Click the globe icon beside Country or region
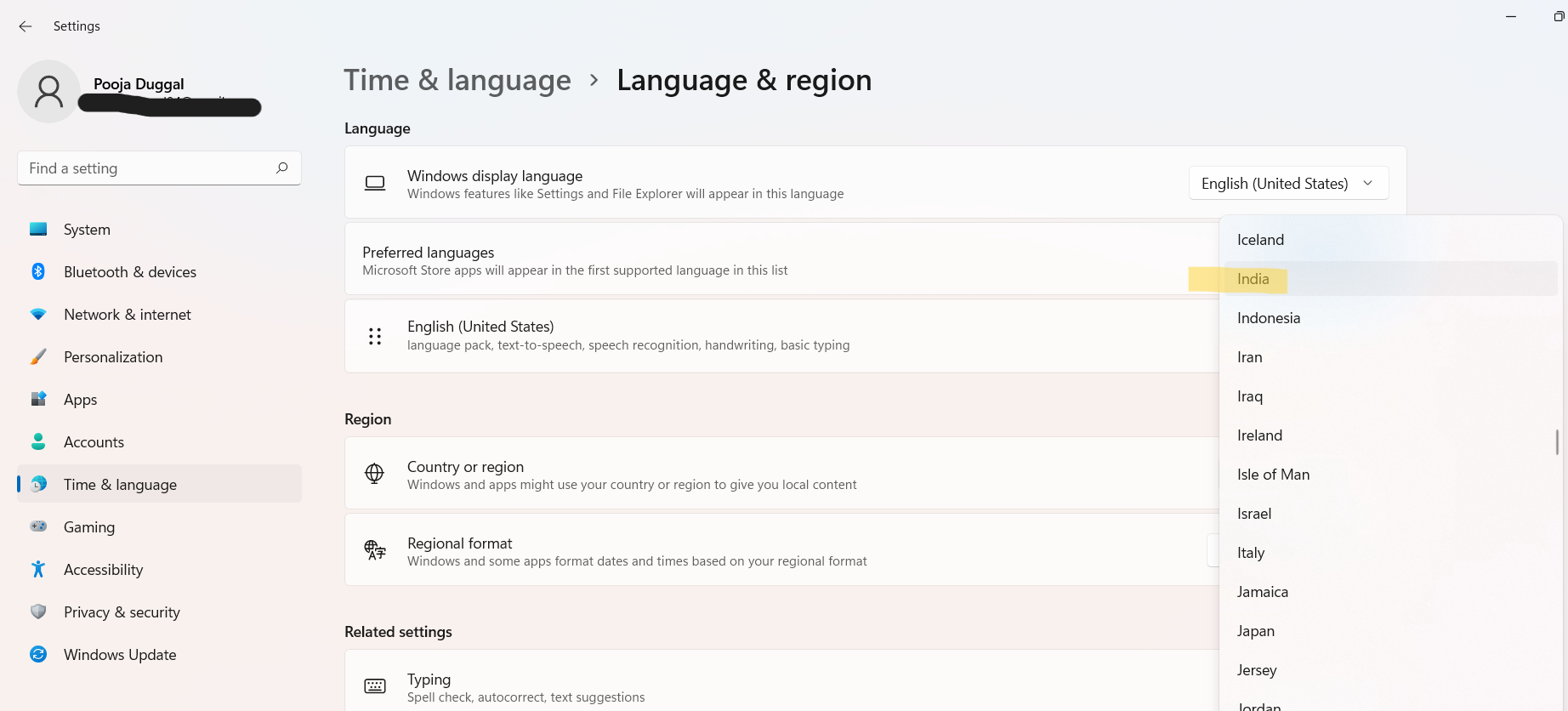Image resolution: width=1568 pixels, height=711 pixels. tap(374, 474)
